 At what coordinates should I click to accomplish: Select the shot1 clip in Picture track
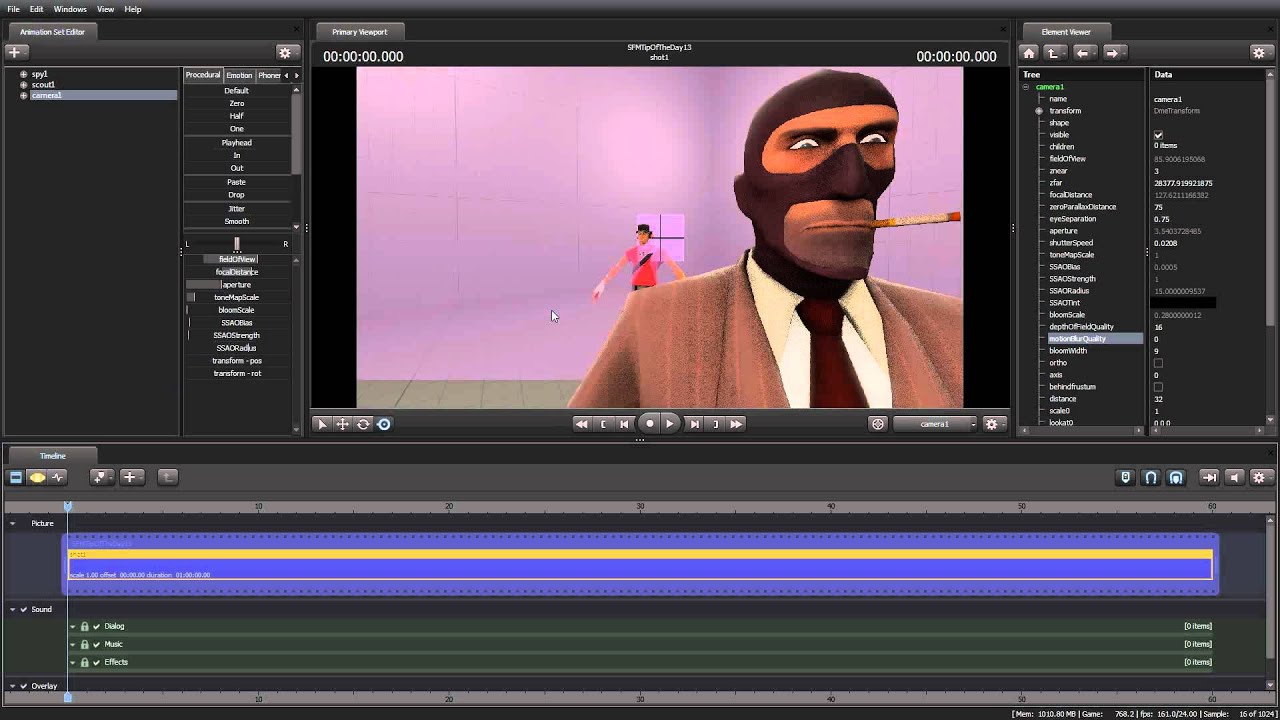coord(640,564)
